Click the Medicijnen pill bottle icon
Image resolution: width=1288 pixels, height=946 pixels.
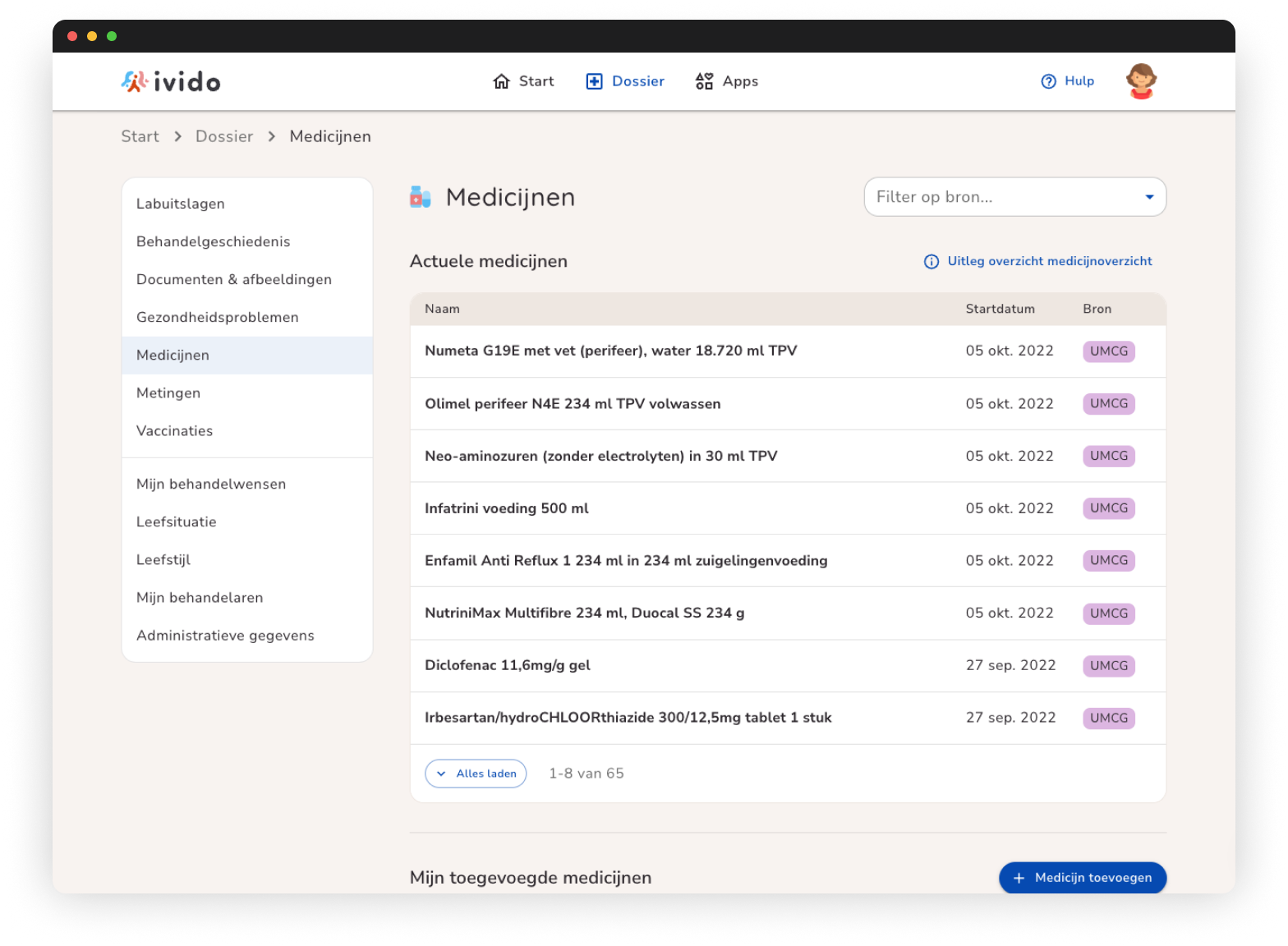coord(421,197)
